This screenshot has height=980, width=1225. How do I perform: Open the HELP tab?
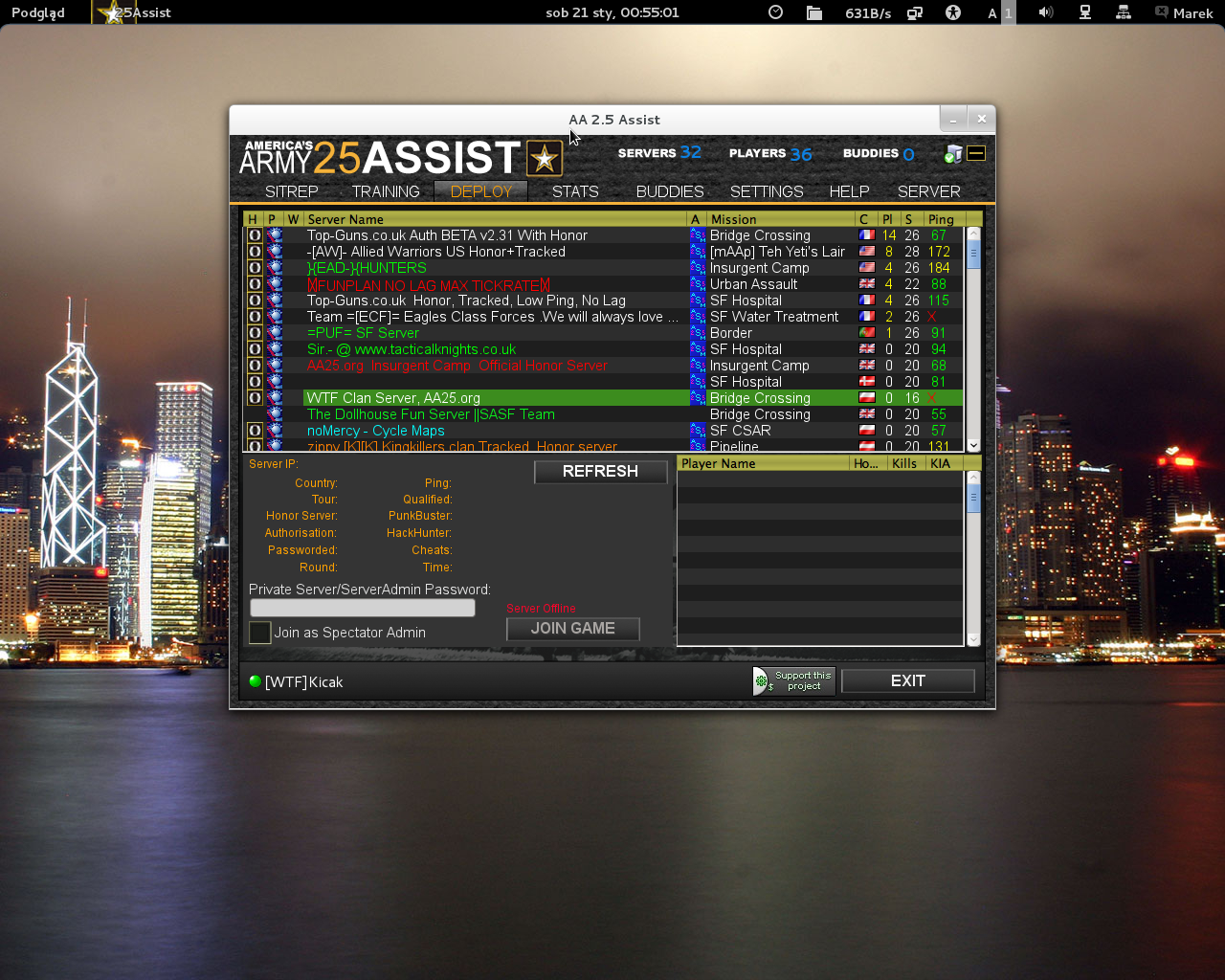coord(849,191)
